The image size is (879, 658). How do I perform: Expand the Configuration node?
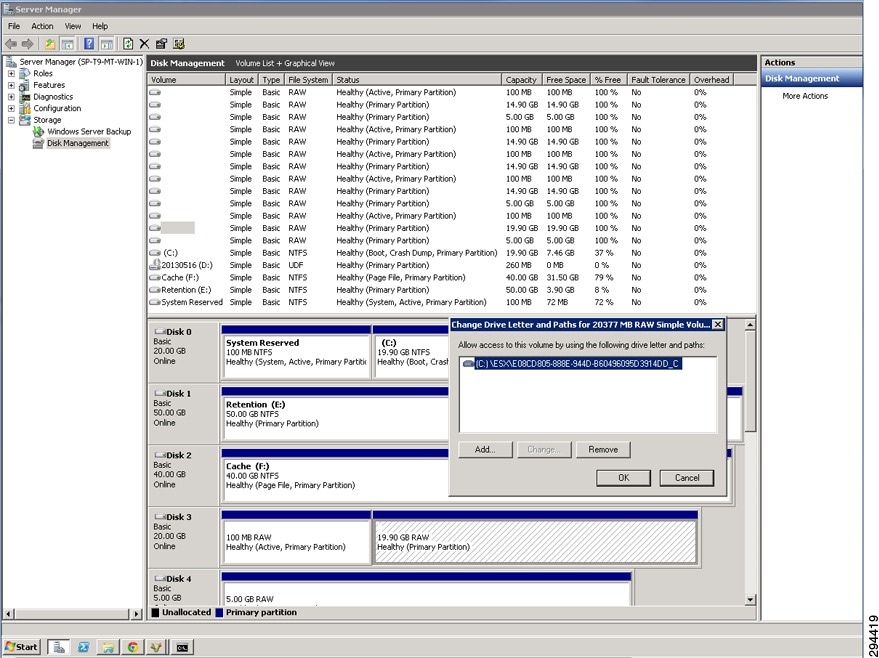click(11, 108)
